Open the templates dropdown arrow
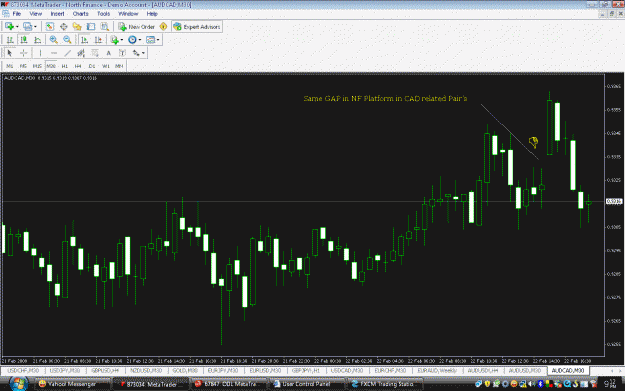This screenshot has width=625, height=391. 158,40
